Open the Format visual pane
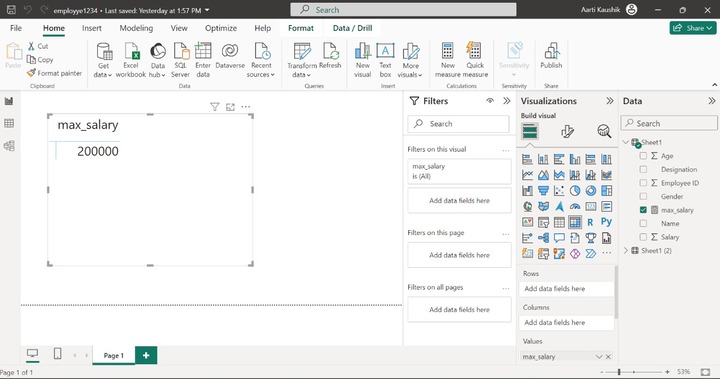Image resolution: width=720 pixels, height=379 pixels. coord(567,132)
